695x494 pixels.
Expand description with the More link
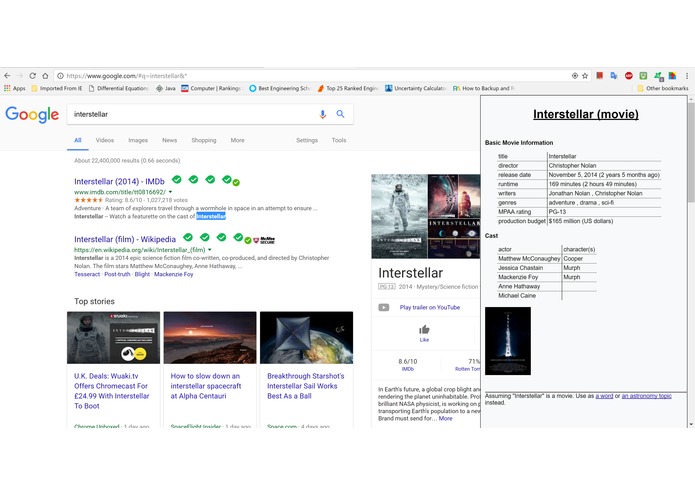click(445, 418)
